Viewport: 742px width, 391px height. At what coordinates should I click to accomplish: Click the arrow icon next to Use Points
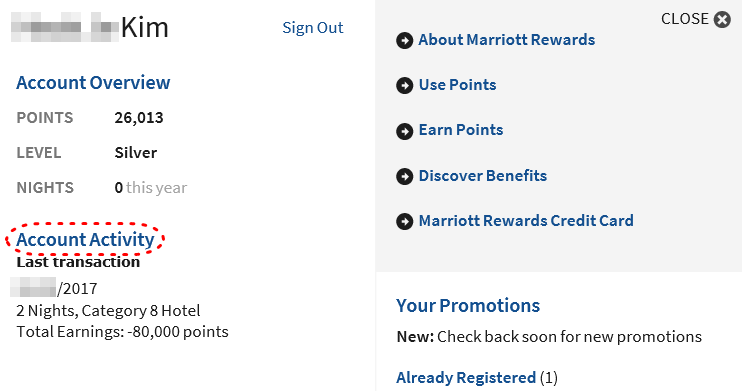click(x=405, y=86)
